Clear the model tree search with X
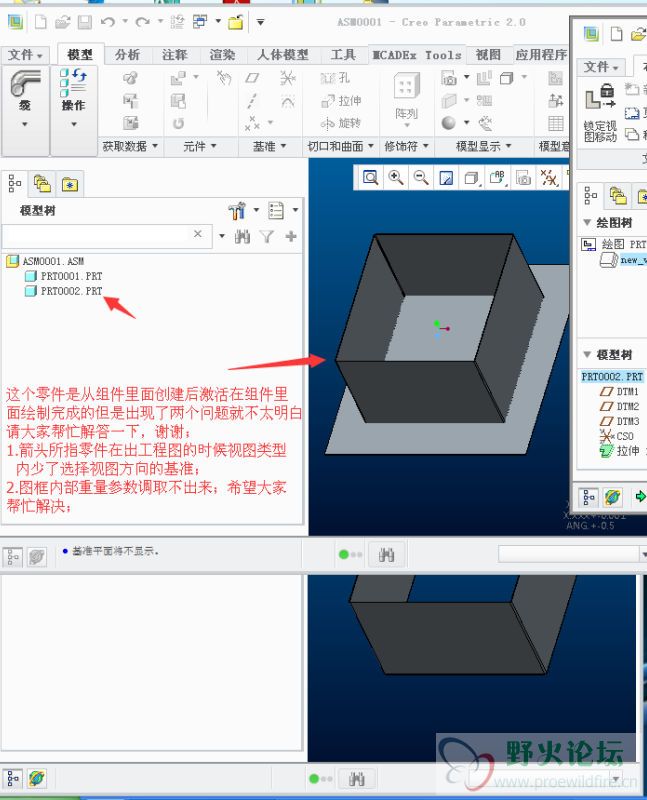Viewport: 647px width, 800px height. (198, 234)
